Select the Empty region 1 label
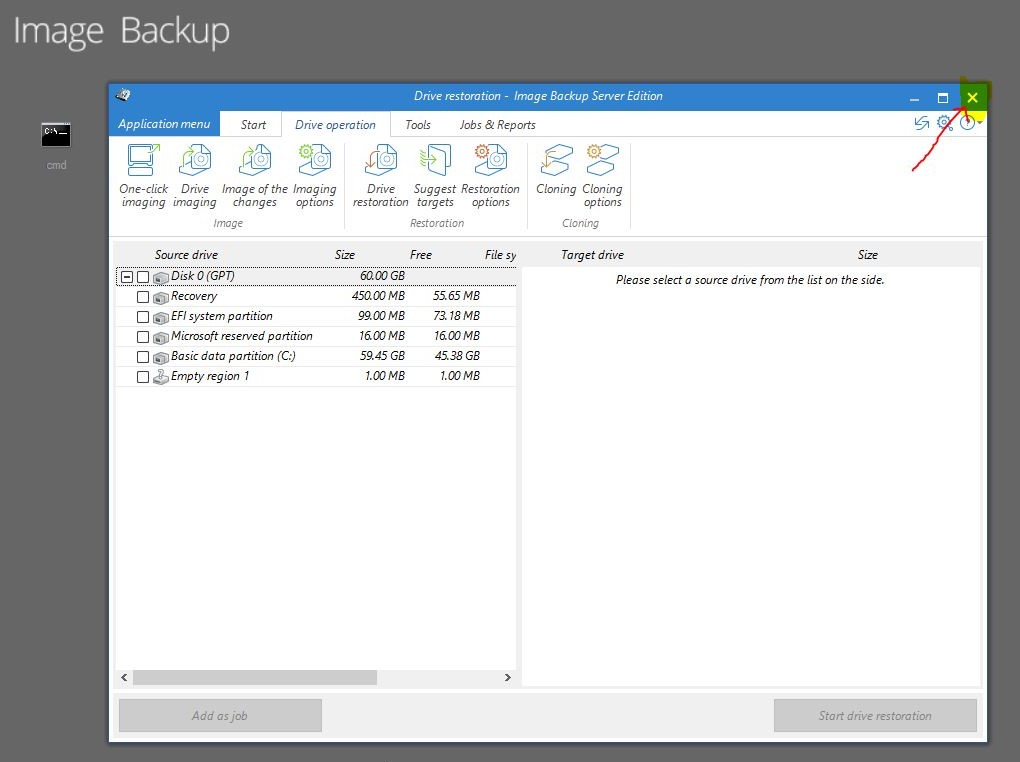Image resolution: width=1020 pixels, height=762 pixels. point(209,376)
